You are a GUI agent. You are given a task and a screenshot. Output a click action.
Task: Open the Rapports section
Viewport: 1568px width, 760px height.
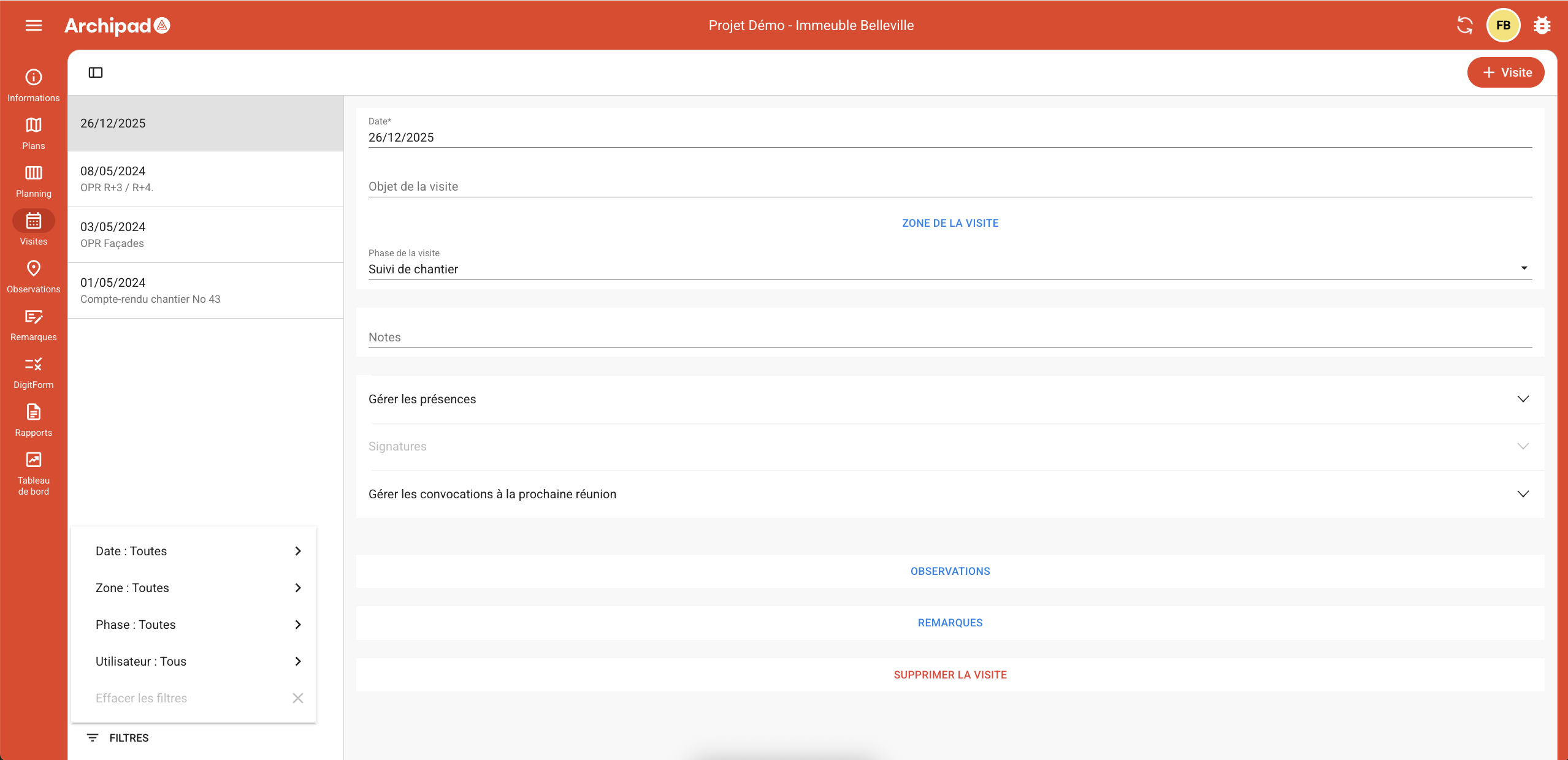33,420
